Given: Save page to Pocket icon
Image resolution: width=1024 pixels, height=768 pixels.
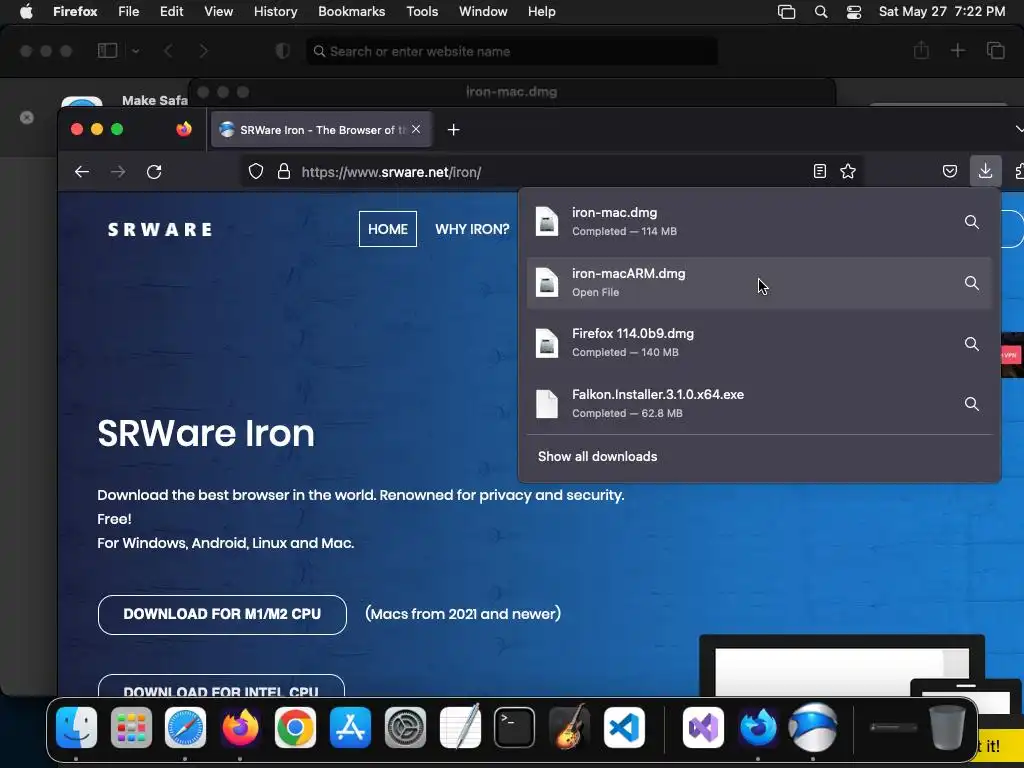Looking at the screenshot, I should point(950,171).
